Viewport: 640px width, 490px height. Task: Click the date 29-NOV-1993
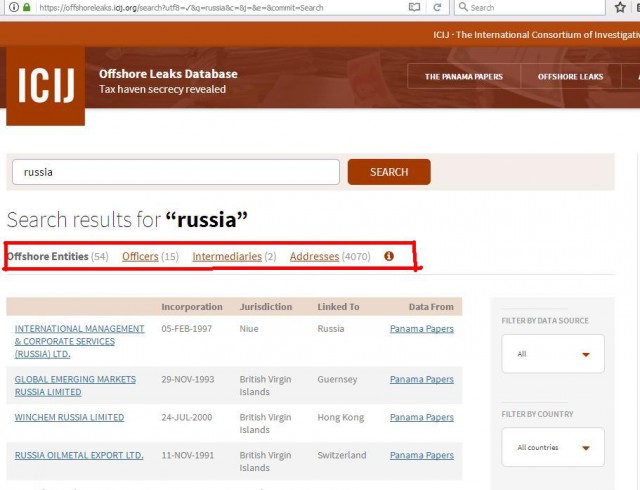point(188,379)
